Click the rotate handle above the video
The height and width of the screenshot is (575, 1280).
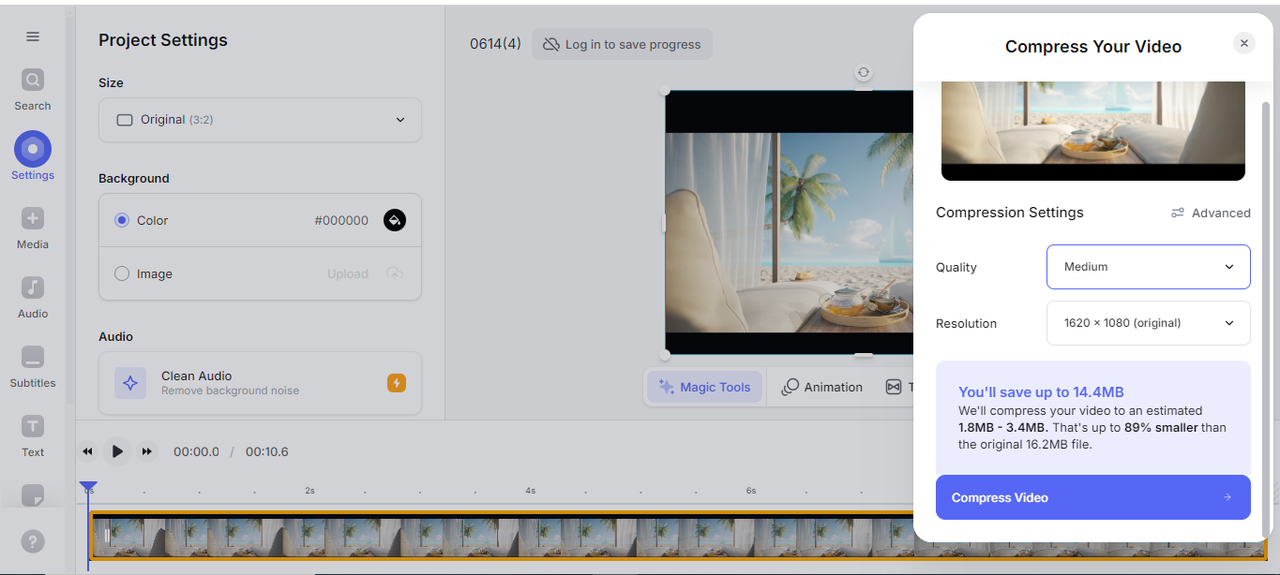click(x=864, y=73)
